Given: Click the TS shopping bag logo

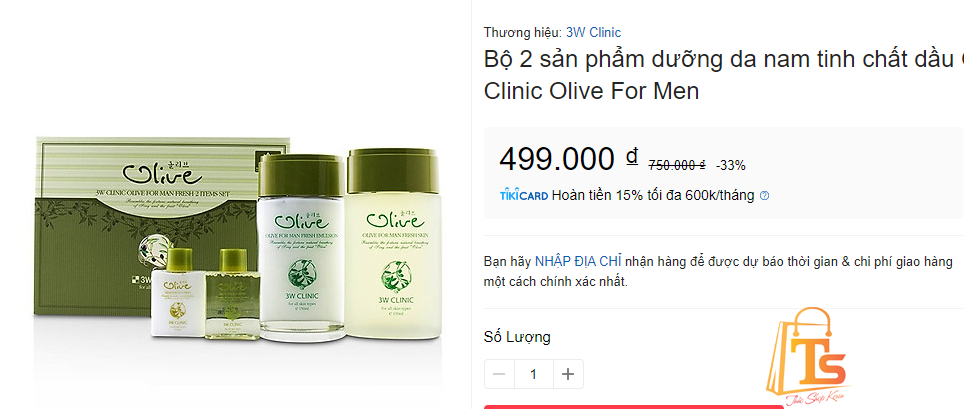Looking at the screenshot, I should [x=807, y=357].
